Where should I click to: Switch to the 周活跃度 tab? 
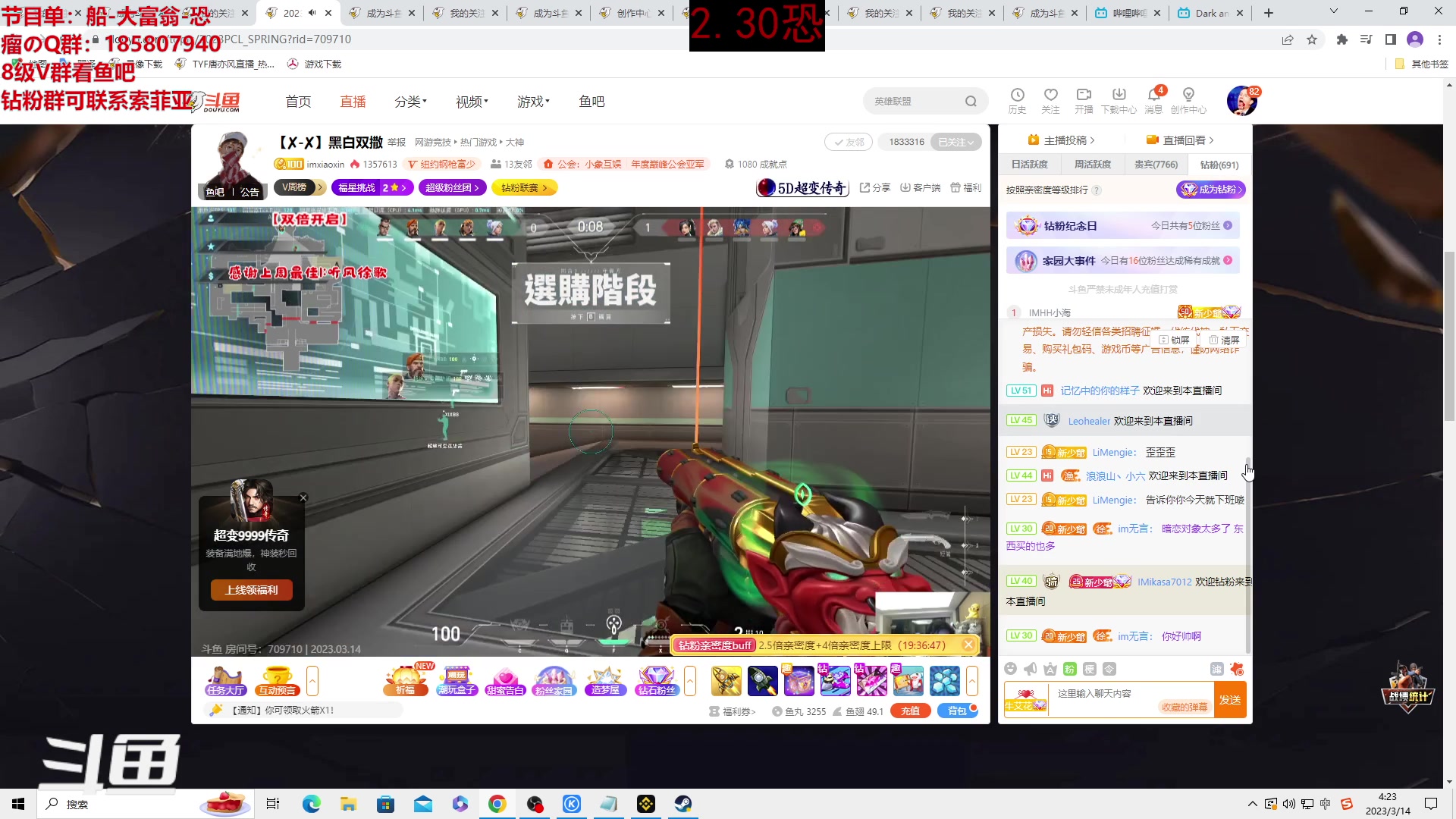click(x=1092, y=164)
